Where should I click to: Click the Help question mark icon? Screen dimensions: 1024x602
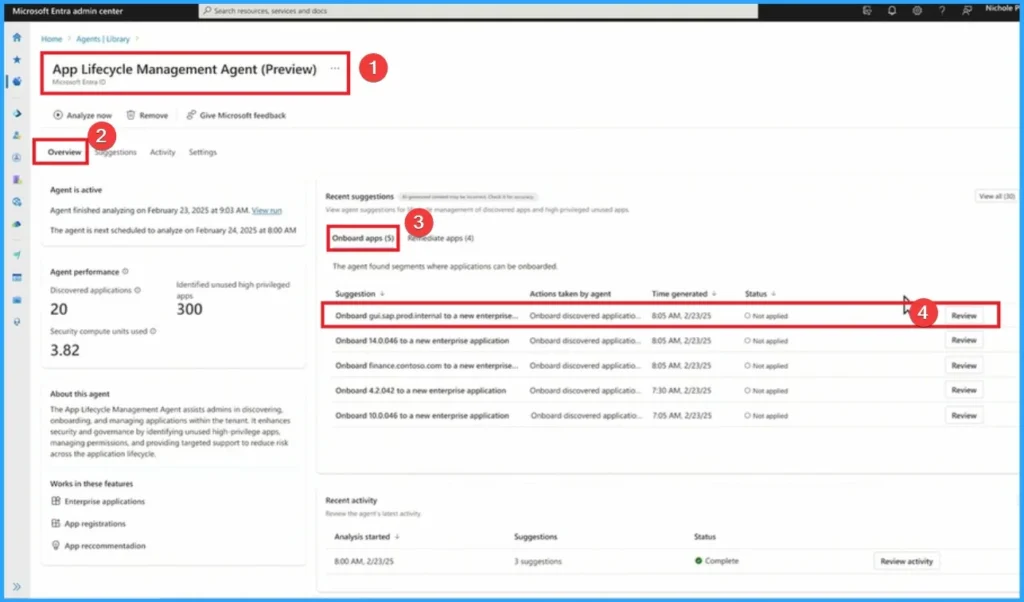942,10
